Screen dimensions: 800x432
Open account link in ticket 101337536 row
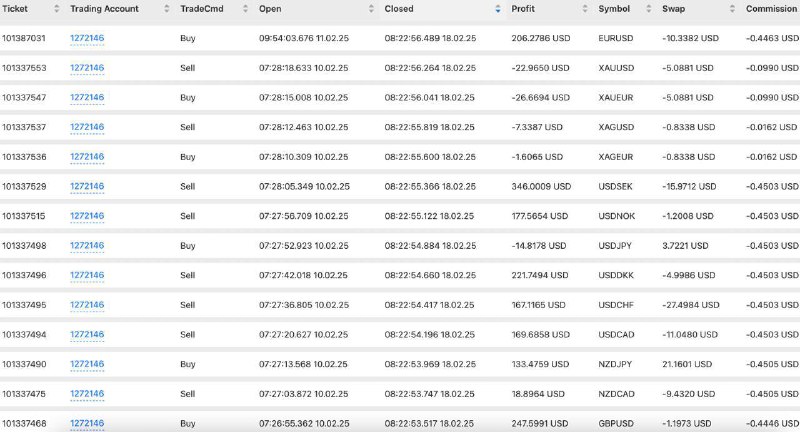click(87, 157)
